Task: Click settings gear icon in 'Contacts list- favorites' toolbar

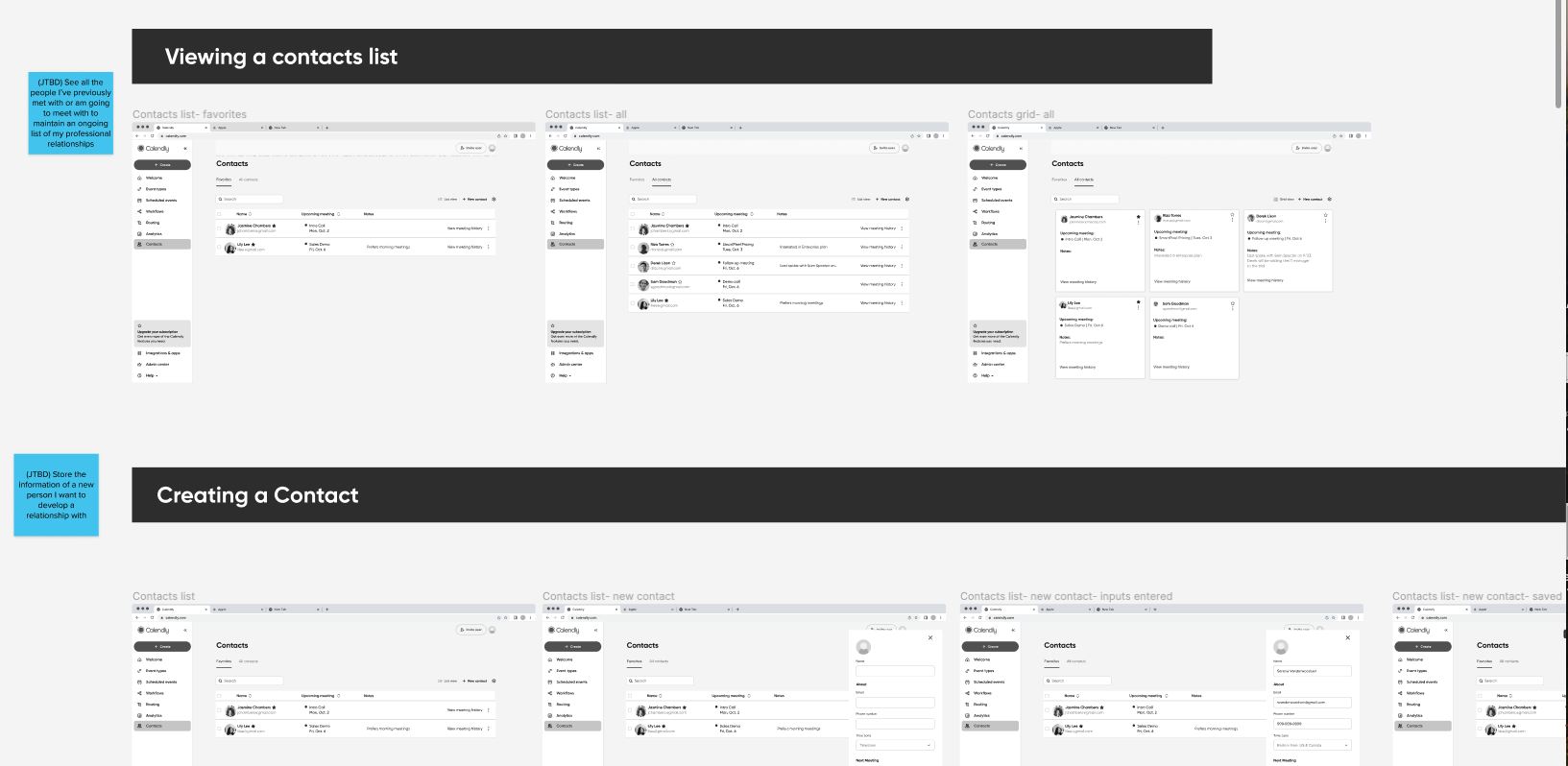Action: point(495,199)
